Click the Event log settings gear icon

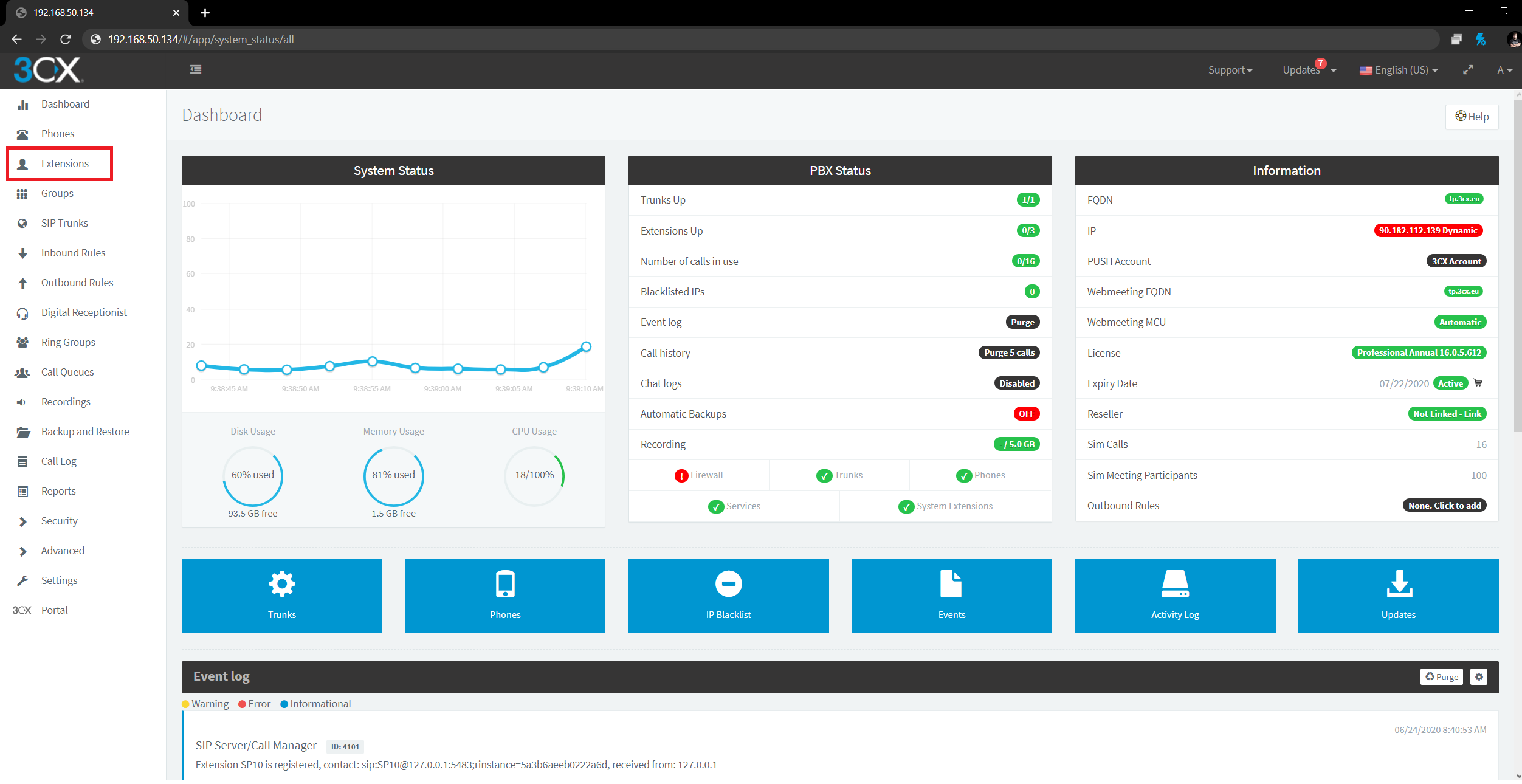1479,676
